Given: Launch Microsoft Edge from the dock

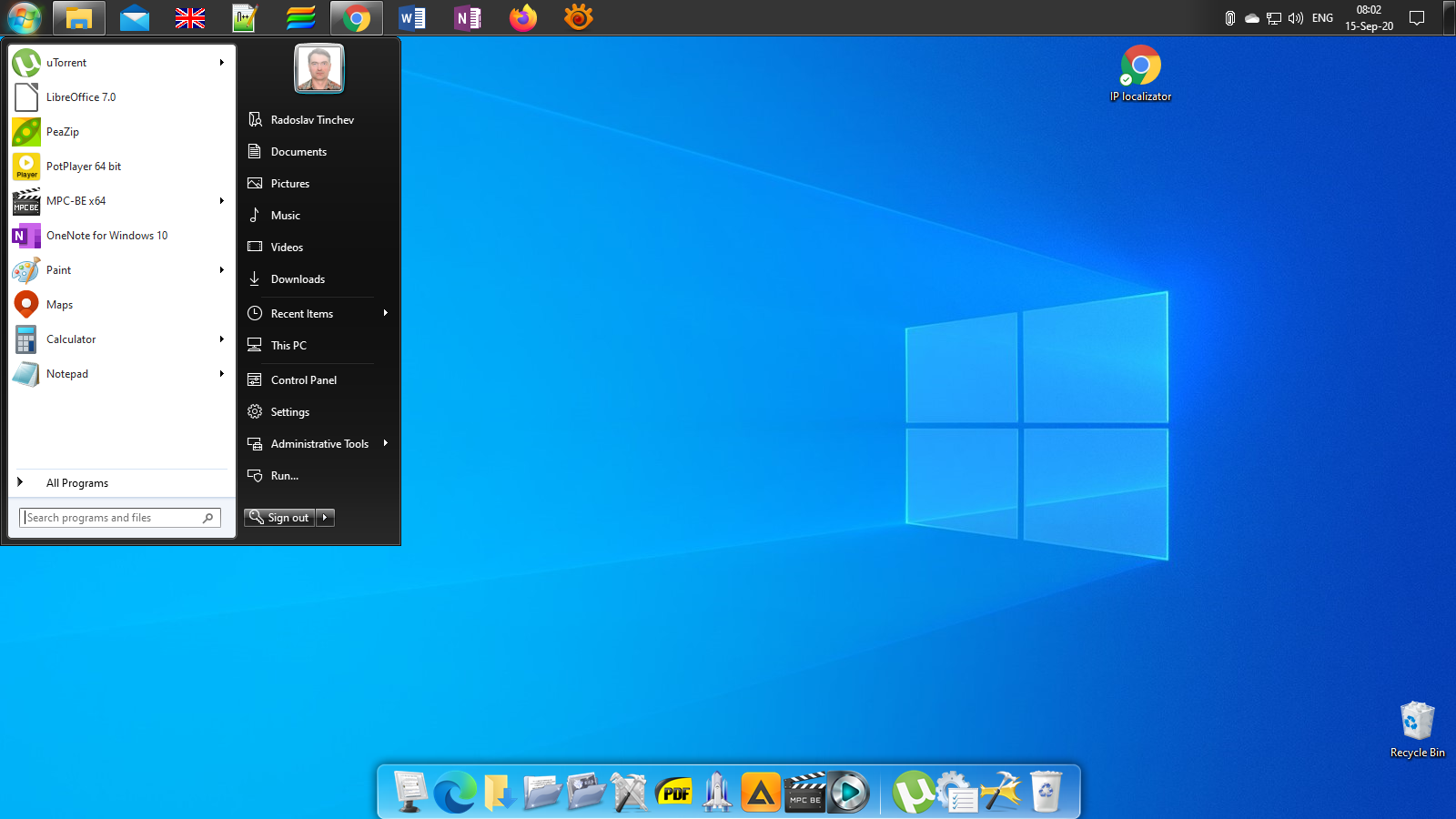Looking at the screenshot, I should click(x=454, y=792).
